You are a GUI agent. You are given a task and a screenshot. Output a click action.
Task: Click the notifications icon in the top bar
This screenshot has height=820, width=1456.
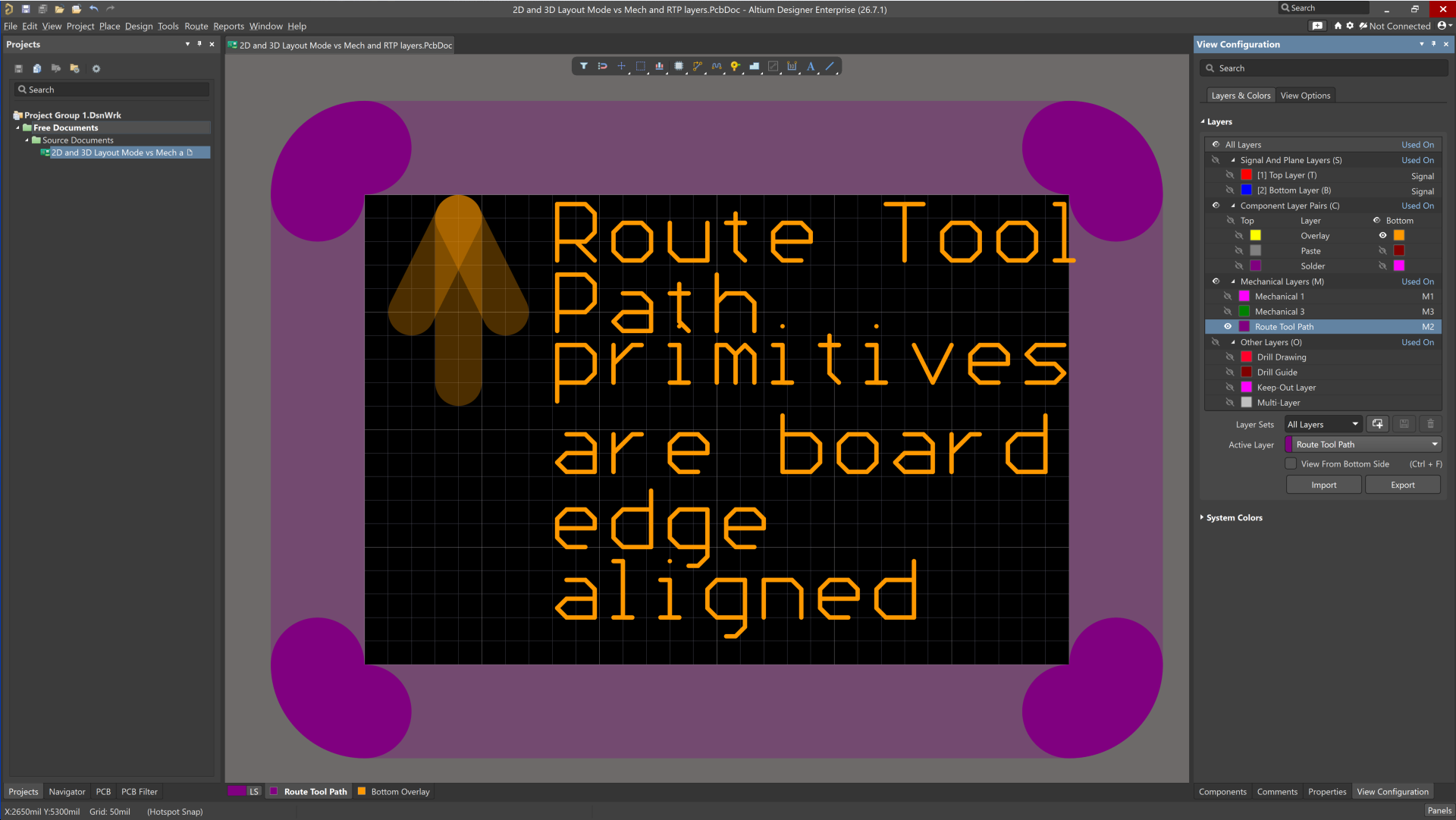tap(1317, 26)
